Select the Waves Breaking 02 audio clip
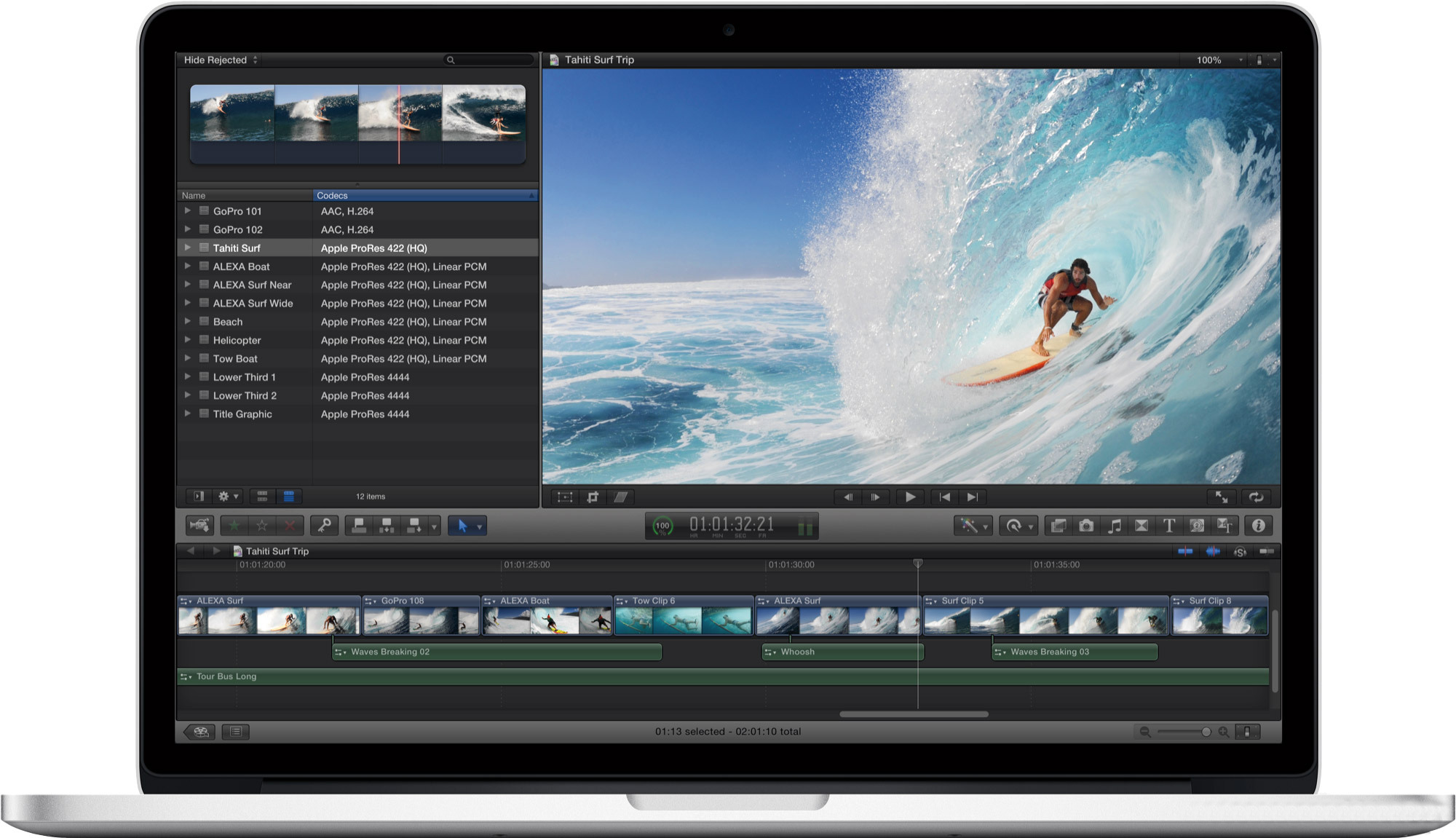Image resolution: width=1456 pixels, height=838 pixels. coord(496,652)
